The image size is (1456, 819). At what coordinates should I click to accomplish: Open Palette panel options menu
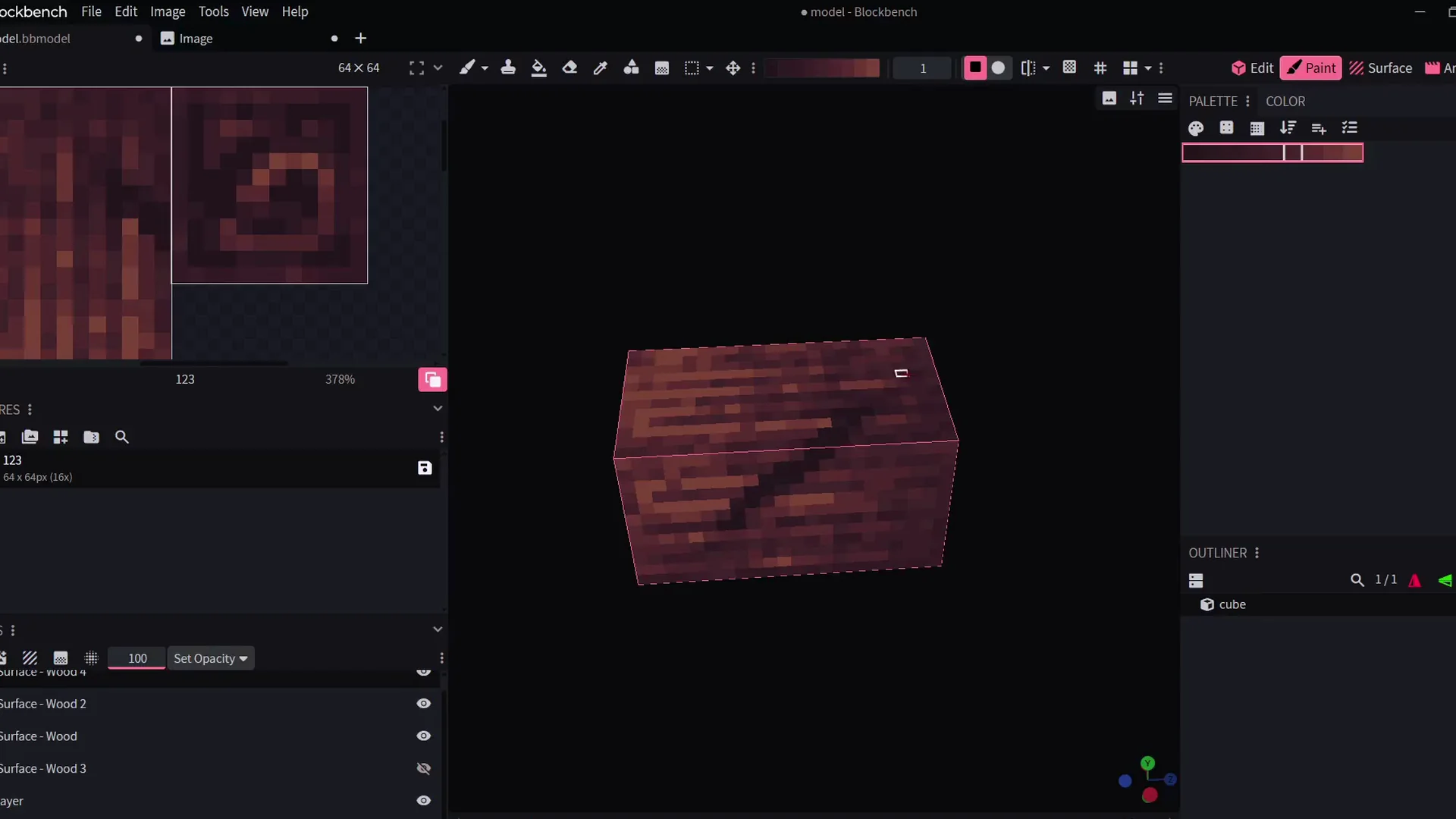[x=1247, y=101]
